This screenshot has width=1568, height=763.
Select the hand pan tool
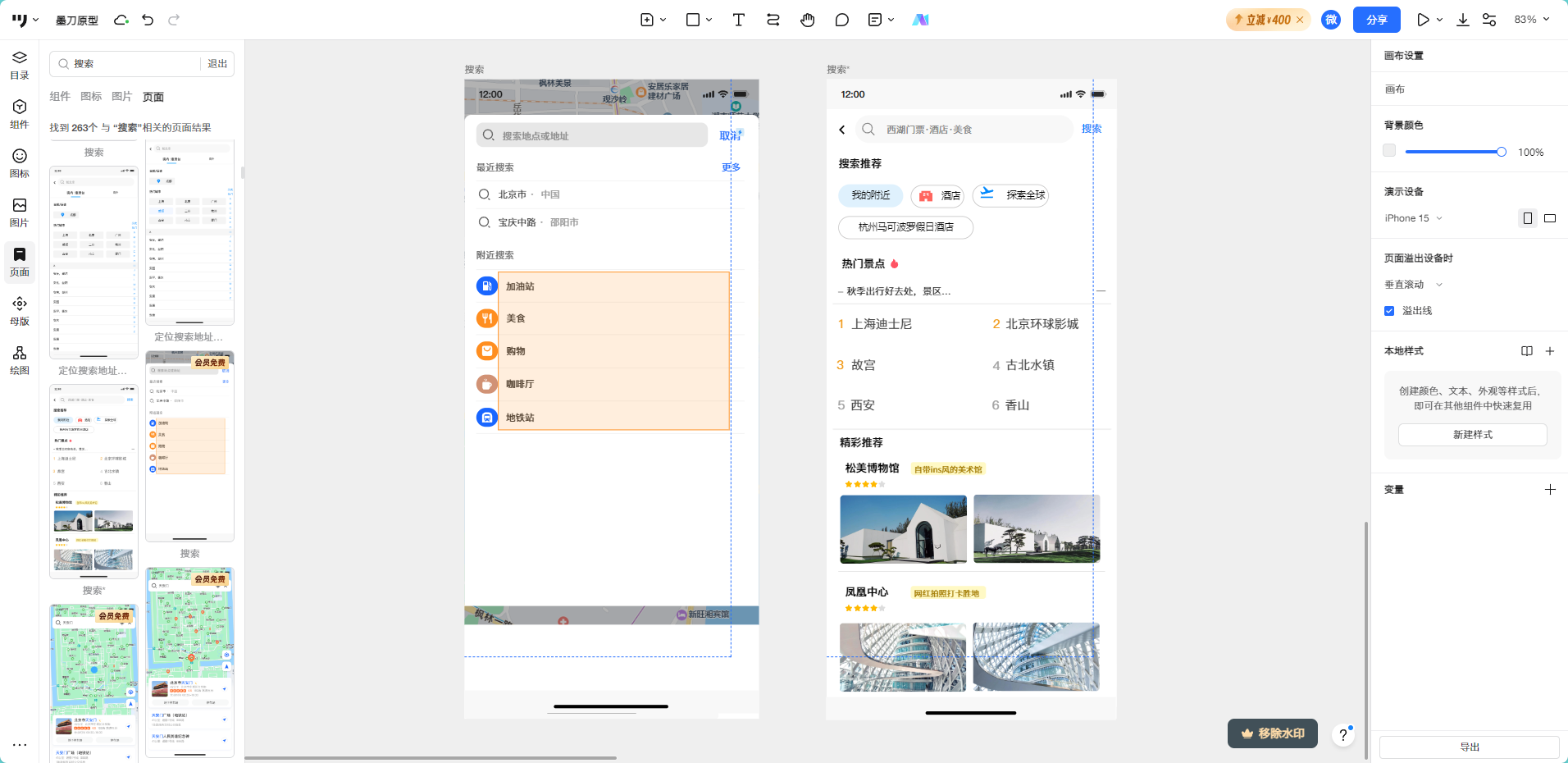(808, 20)
